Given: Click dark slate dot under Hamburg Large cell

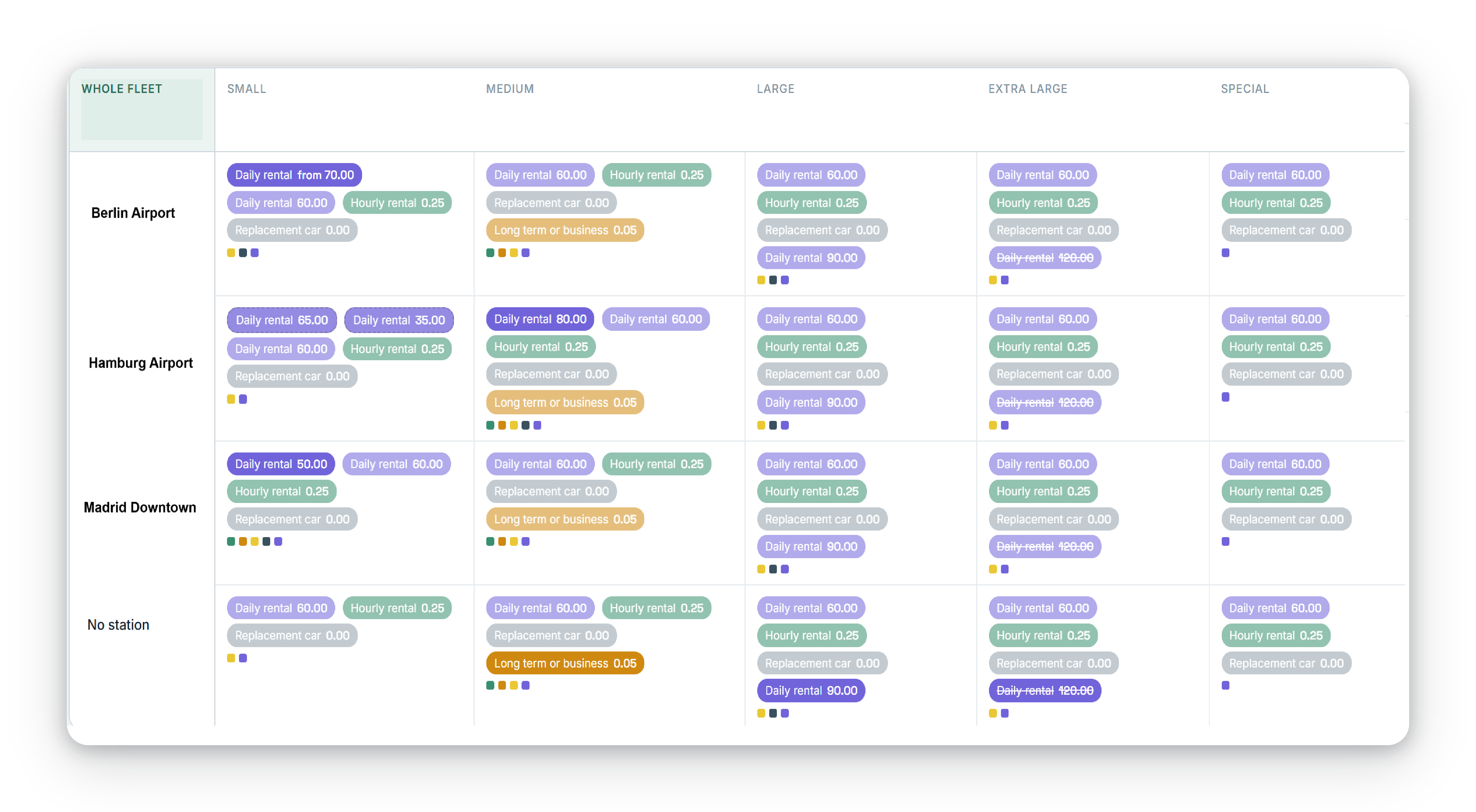Looking at the screenshot, I should coord(773,425).
